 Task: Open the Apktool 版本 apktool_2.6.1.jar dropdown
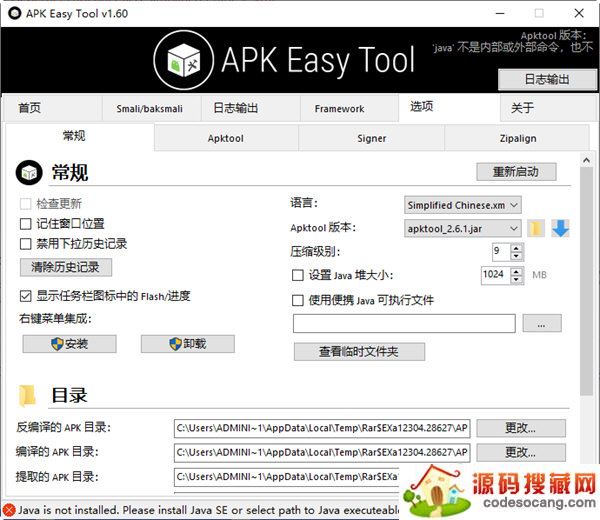[463, 229]
